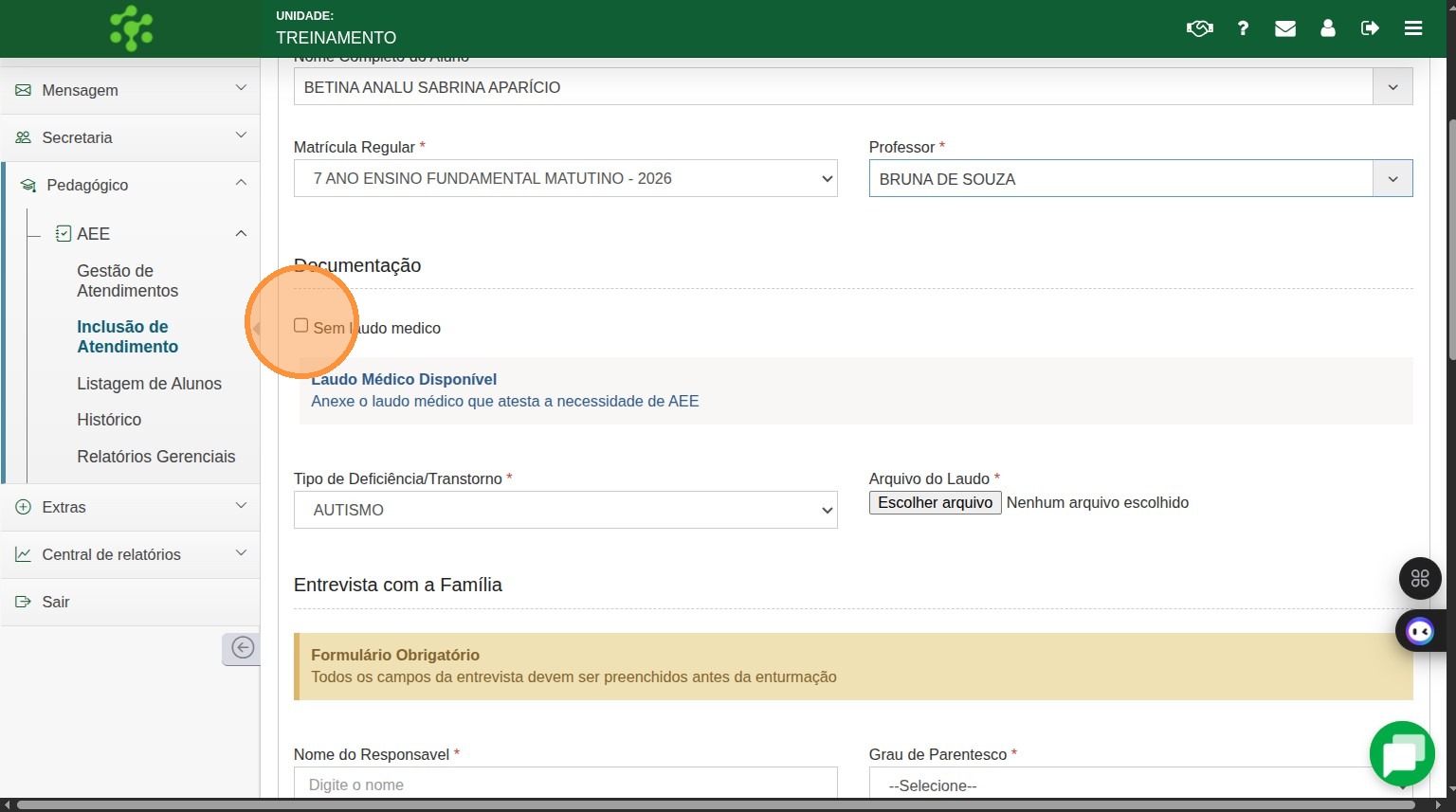This screenshot has width=1456, height=812.
Task: Open Relatórios Gerenciais menu item
Action: 156,457
